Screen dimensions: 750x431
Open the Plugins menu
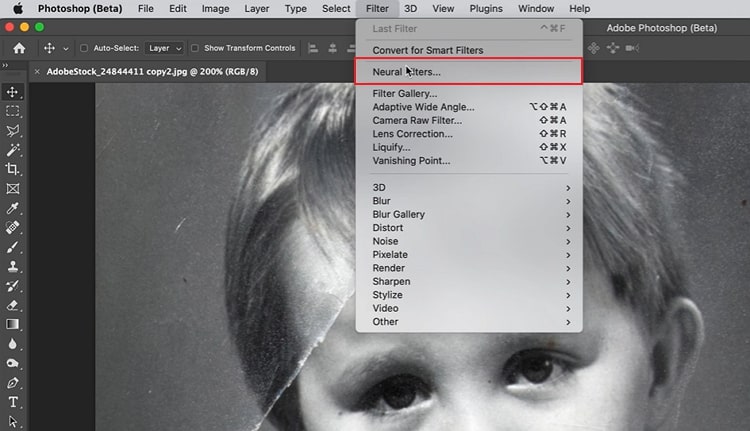485,9
